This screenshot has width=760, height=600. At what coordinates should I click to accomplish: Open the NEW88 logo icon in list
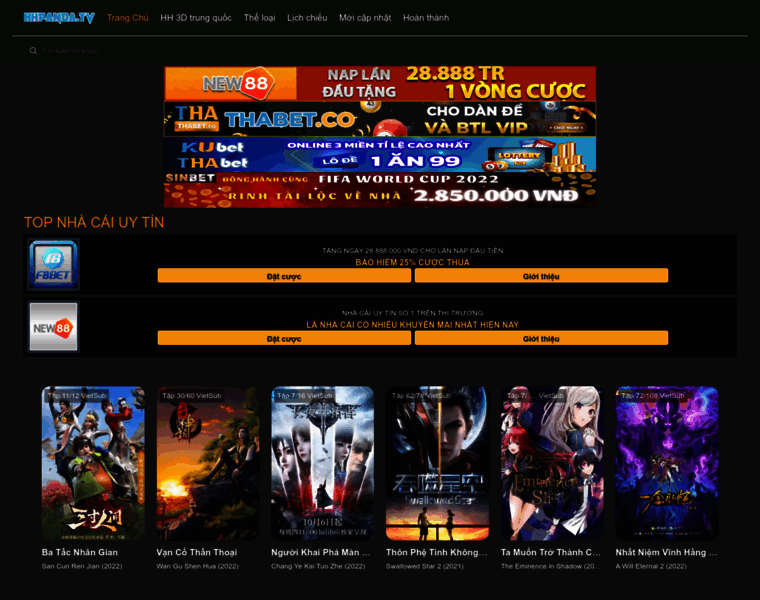pyautogui.click(x=53, y=327)
